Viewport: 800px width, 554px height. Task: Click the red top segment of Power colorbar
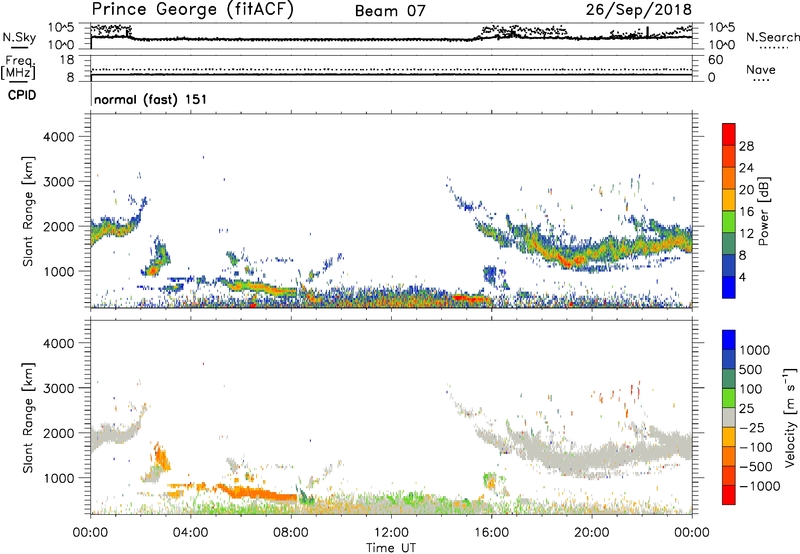click(x=729, y=134)
